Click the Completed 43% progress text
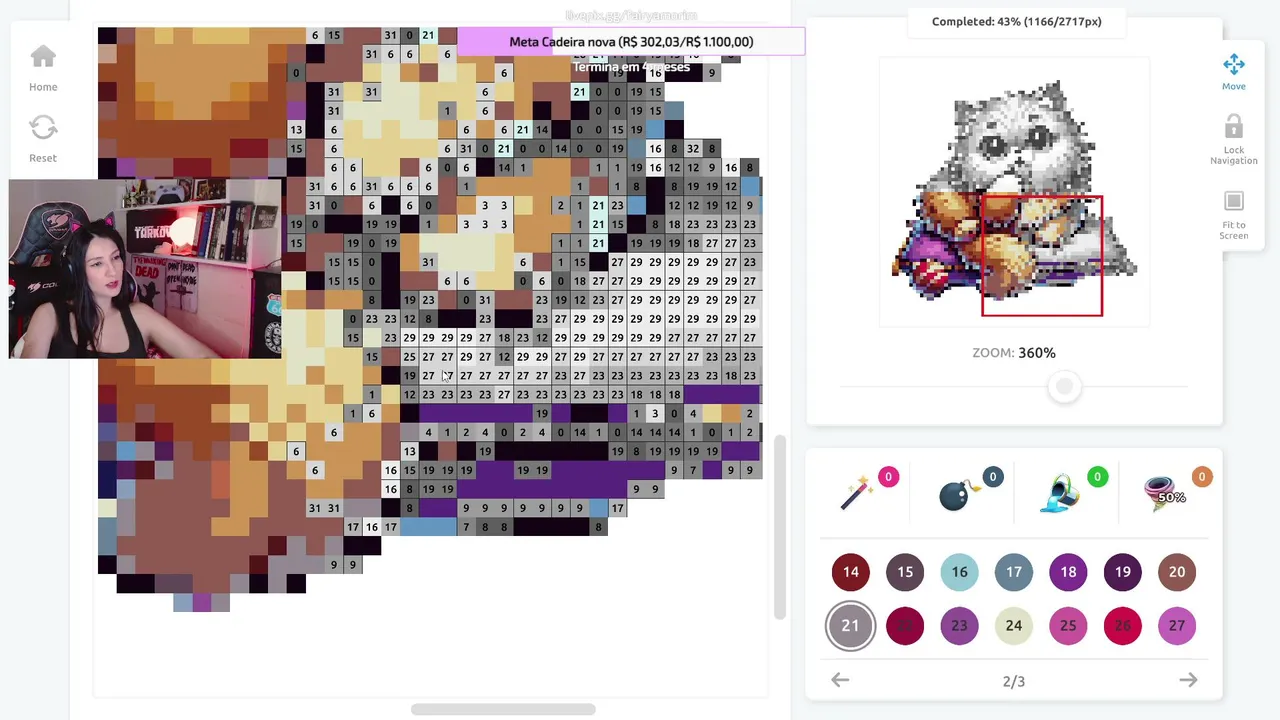 coord(1016,22)
